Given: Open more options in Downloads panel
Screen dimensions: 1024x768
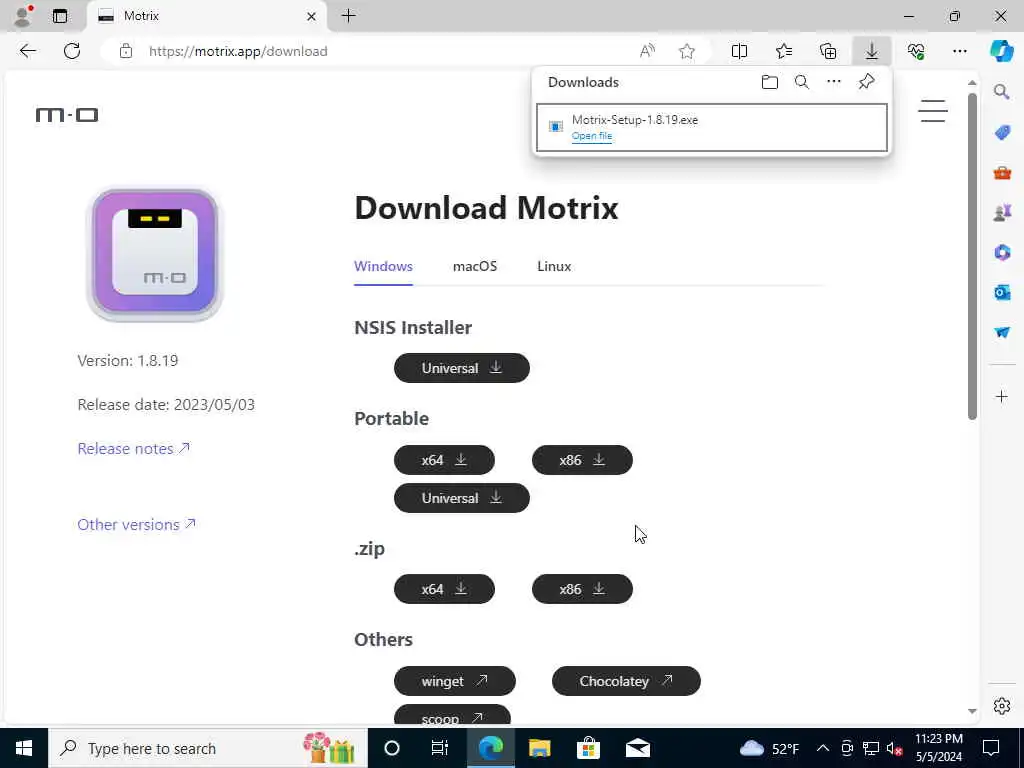Looking at the screenshot, I should pos(834,82).
